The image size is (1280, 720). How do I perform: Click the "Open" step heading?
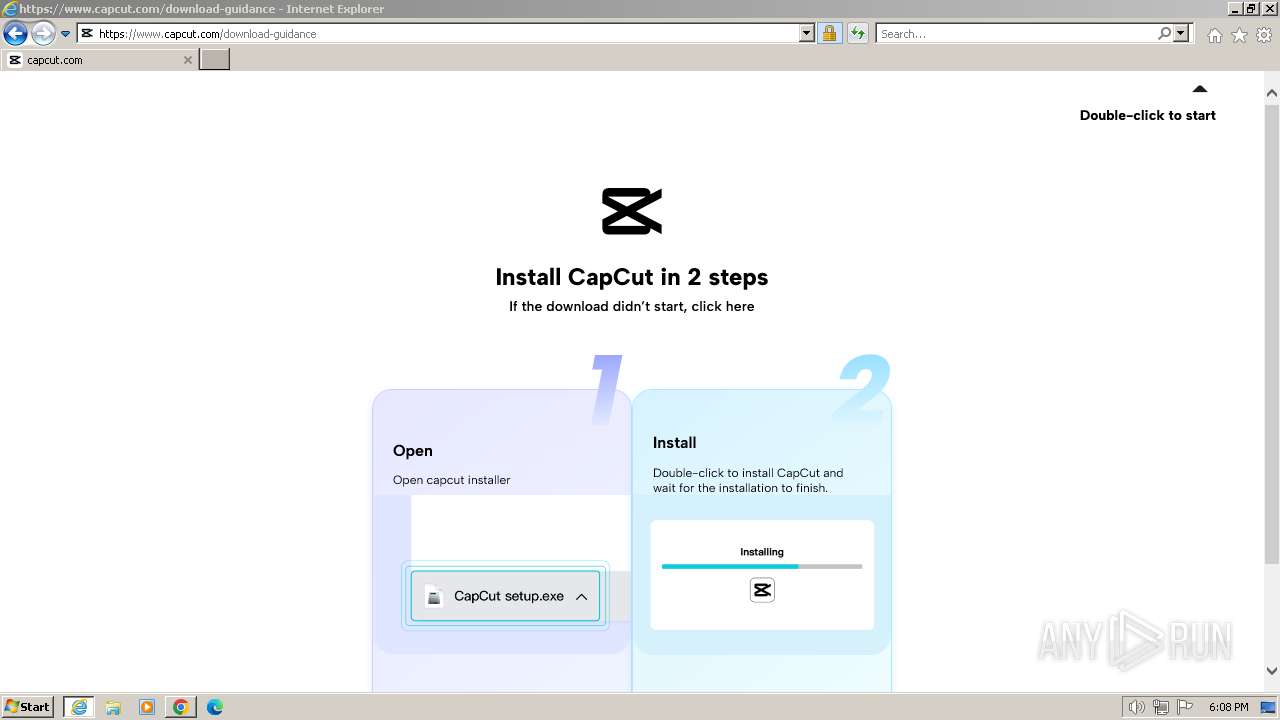pyautogui.click(x=413, y=451)
